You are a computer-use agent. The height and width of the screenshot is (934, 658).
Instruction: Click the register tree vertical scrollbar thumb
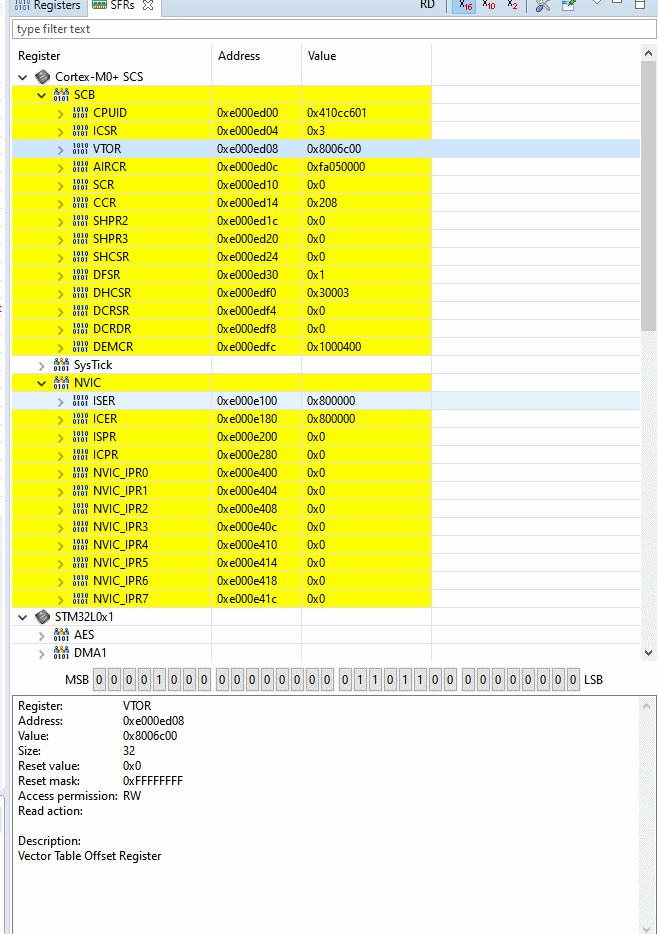(648, 195)
